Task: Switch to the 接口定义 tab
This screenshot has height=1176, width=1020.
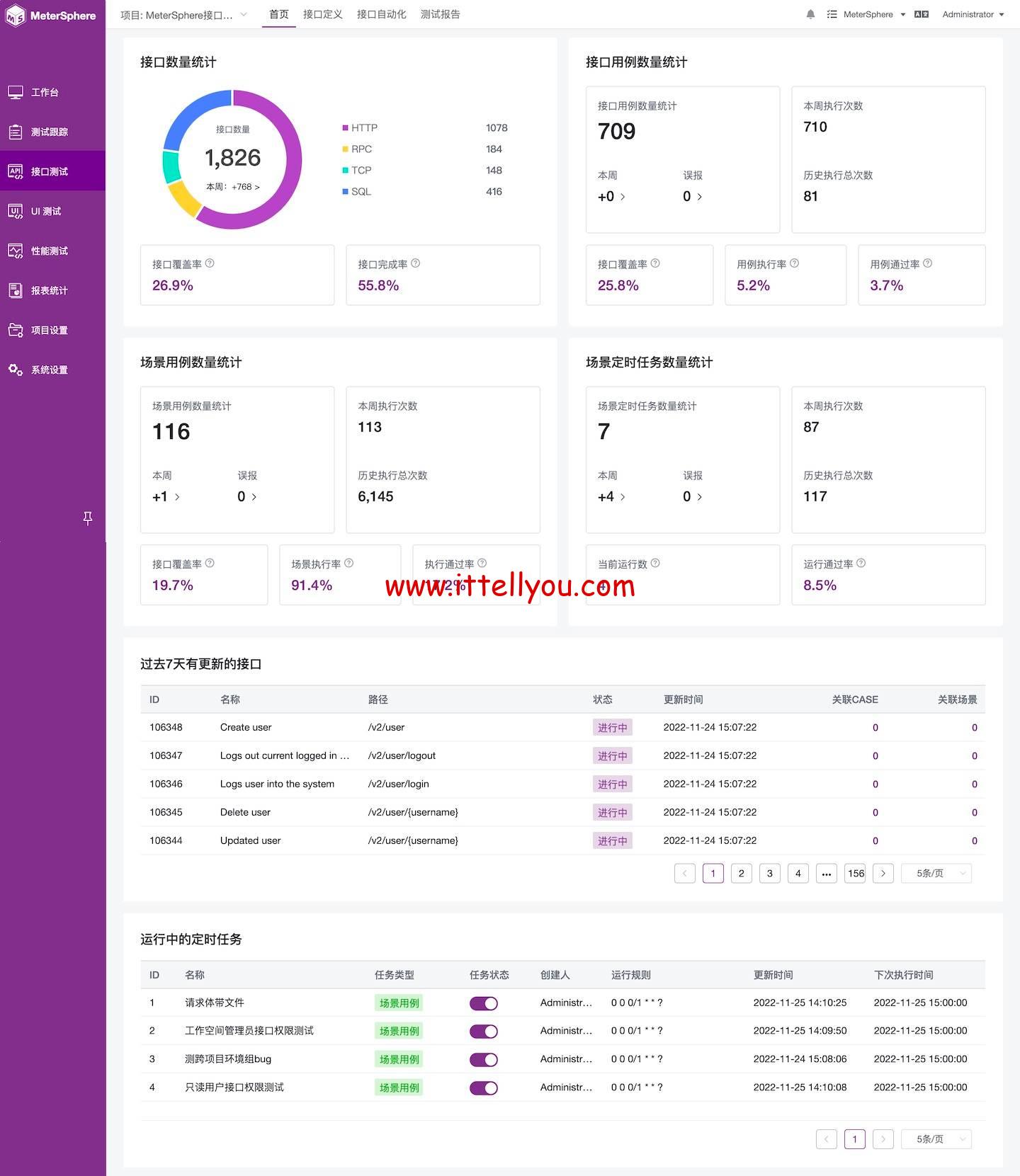Action: pyautogui.click(x=322, y=14)
